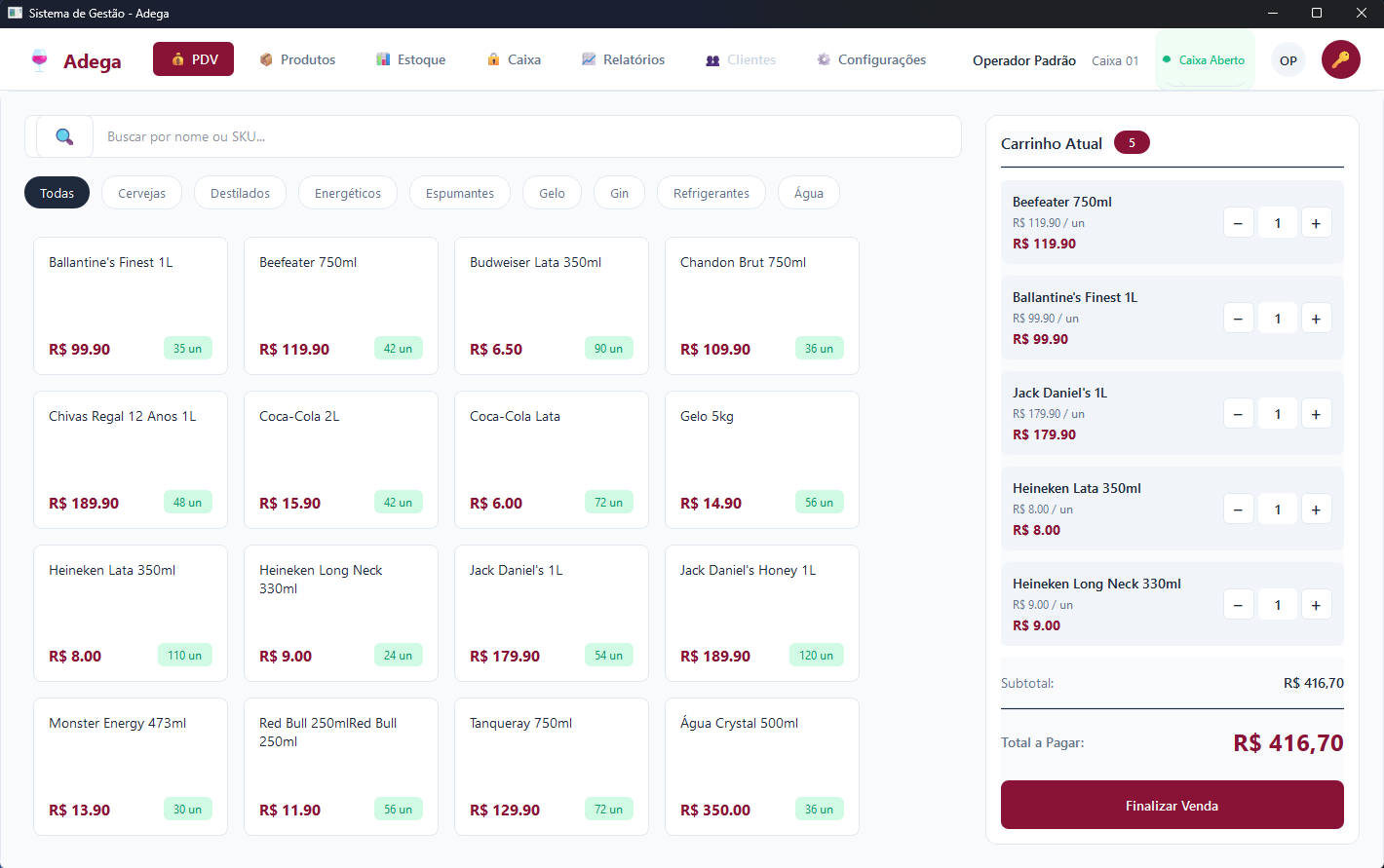Click the Finalizar Venda button
The width and height of the screenshot is (1384, 868).
(x=1173, y=805)
